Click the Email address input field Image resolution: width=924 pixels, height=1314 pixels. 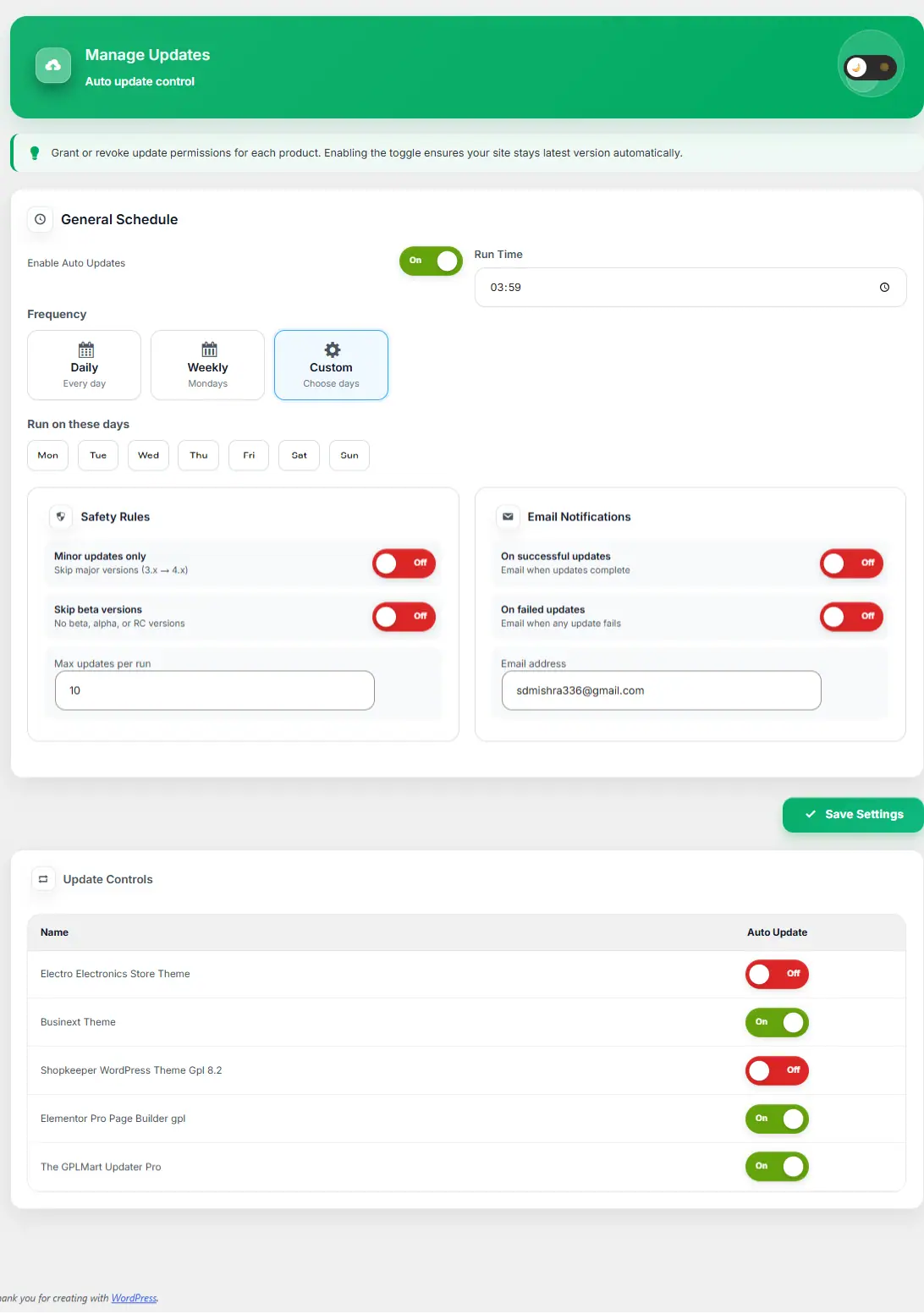(x=662, y=690)
